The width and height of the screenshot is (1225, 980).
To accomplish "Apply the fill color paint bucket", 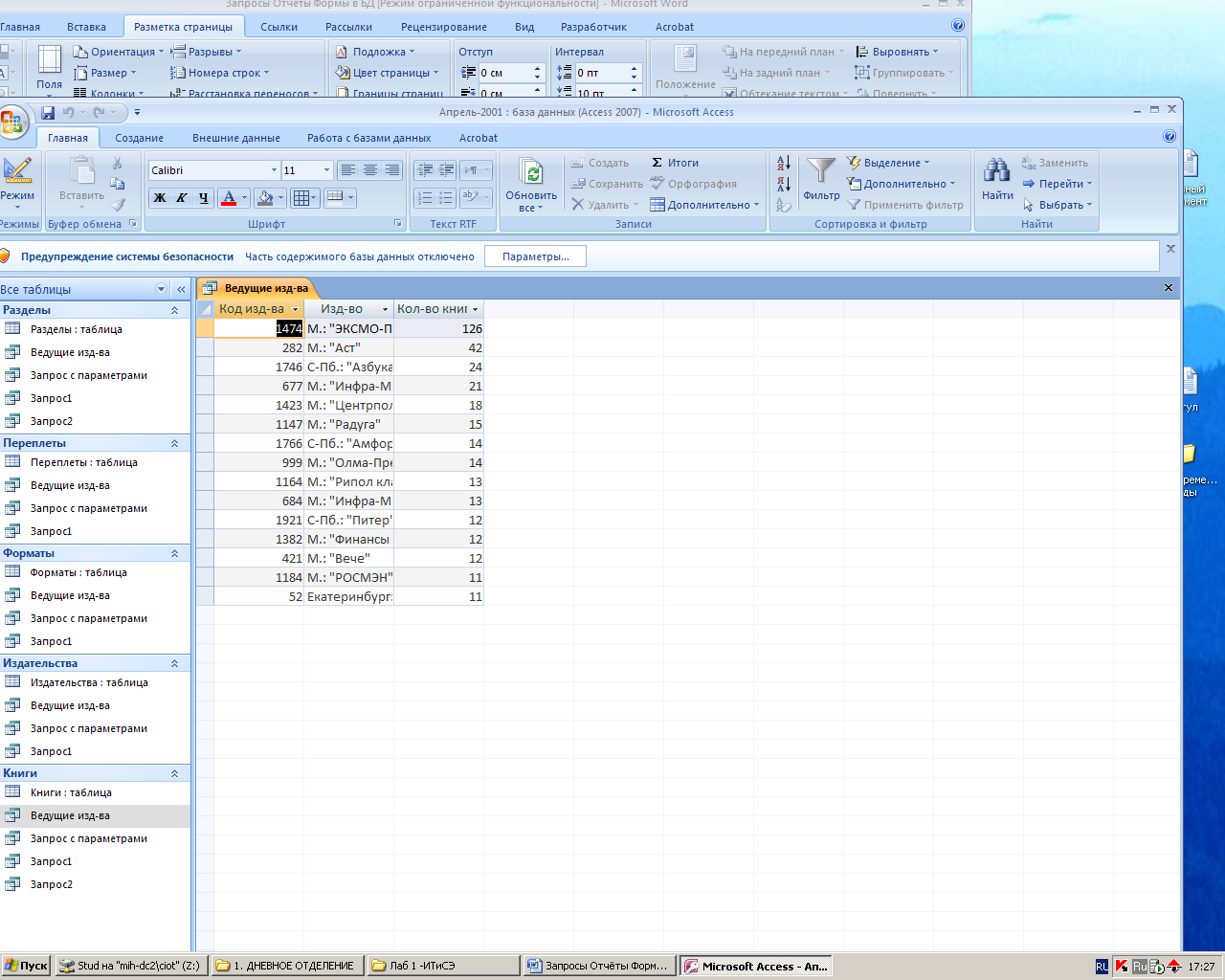I will (x=265, y=198).
